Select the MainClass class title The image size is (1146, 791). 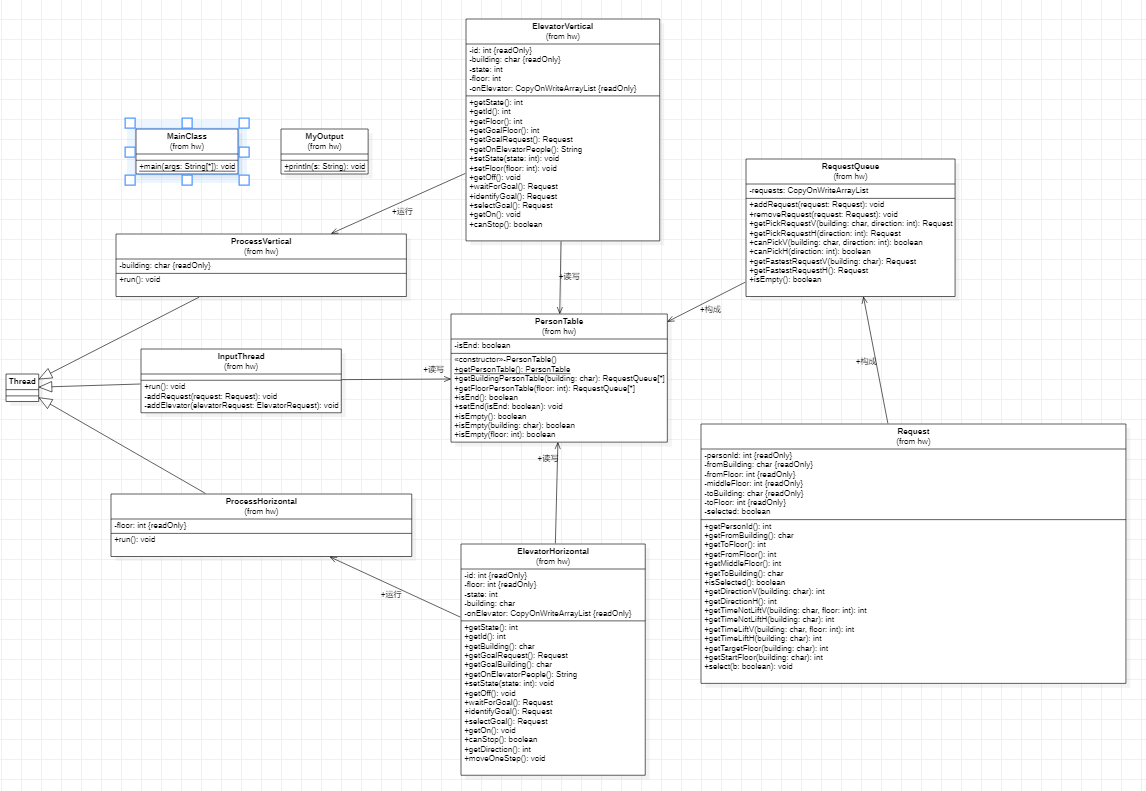click(187, 136)
